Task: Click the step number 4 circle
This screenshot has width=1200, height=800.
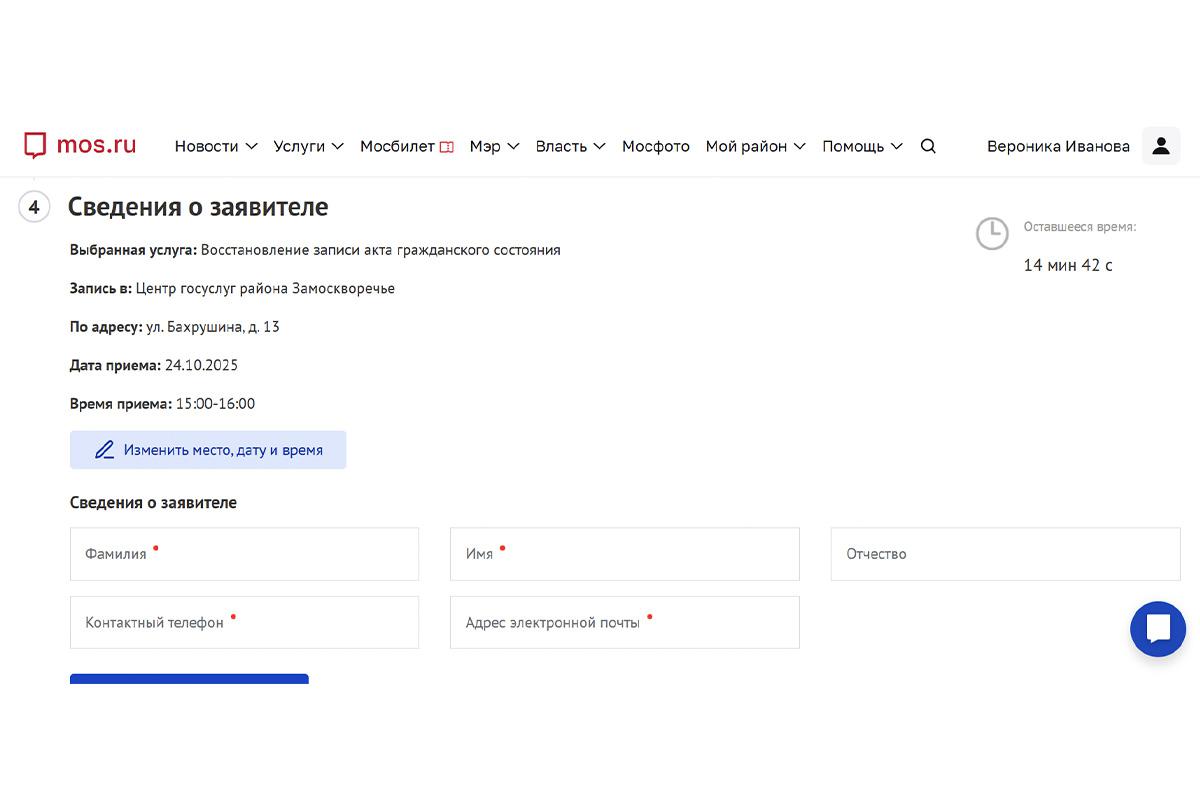Action: click(34, 207)
